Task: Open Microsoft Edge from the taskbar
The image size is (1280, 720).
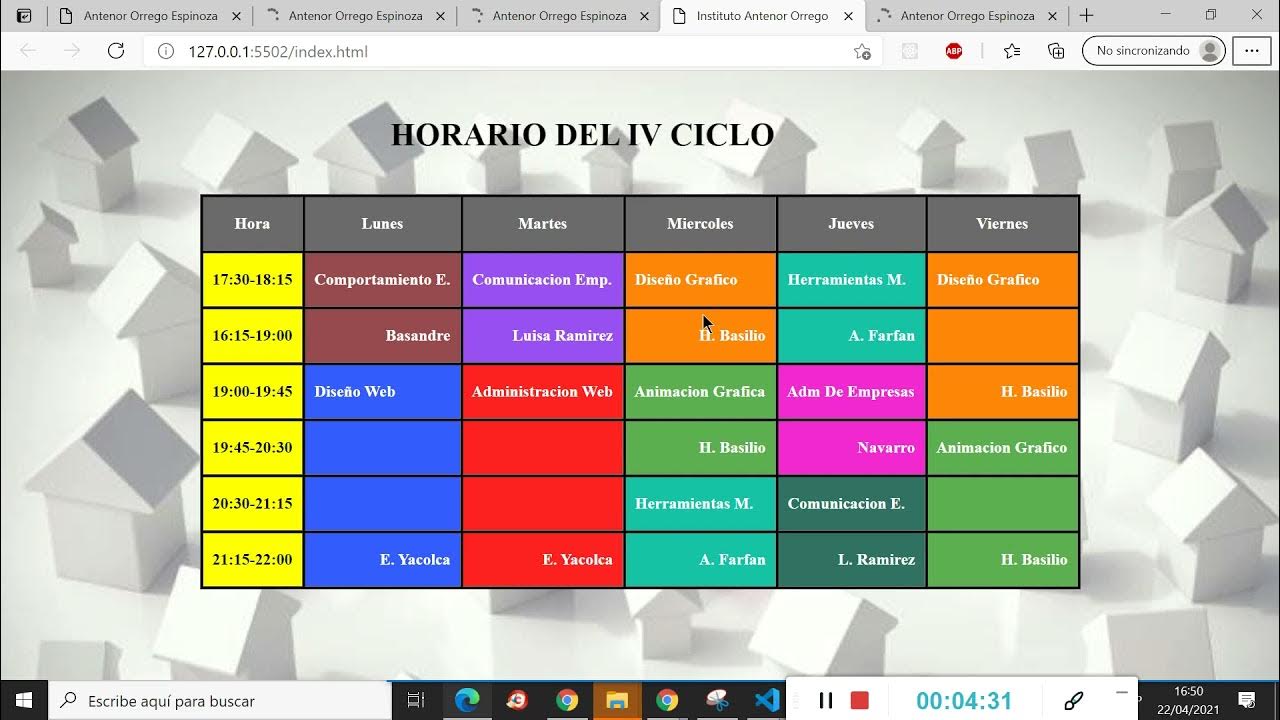Action: click(x=467, y=700)
